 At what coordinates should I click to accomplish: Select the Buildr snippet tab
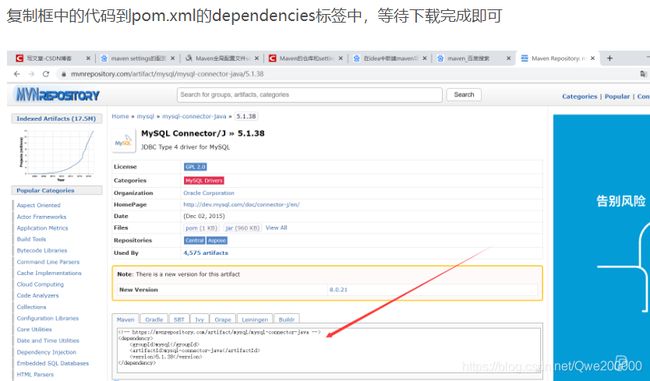(286, 319)
